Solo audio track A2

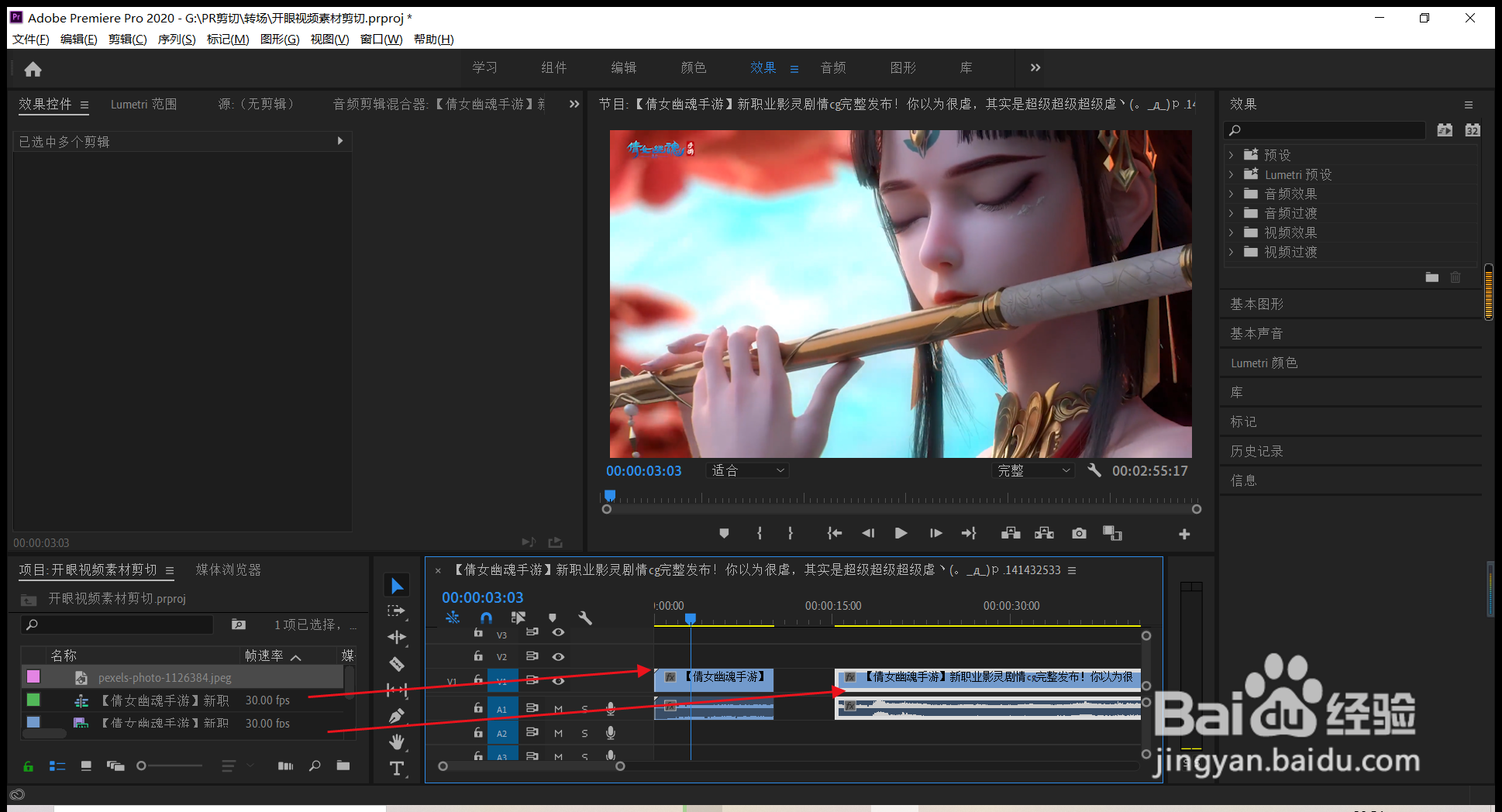[584, 733]
